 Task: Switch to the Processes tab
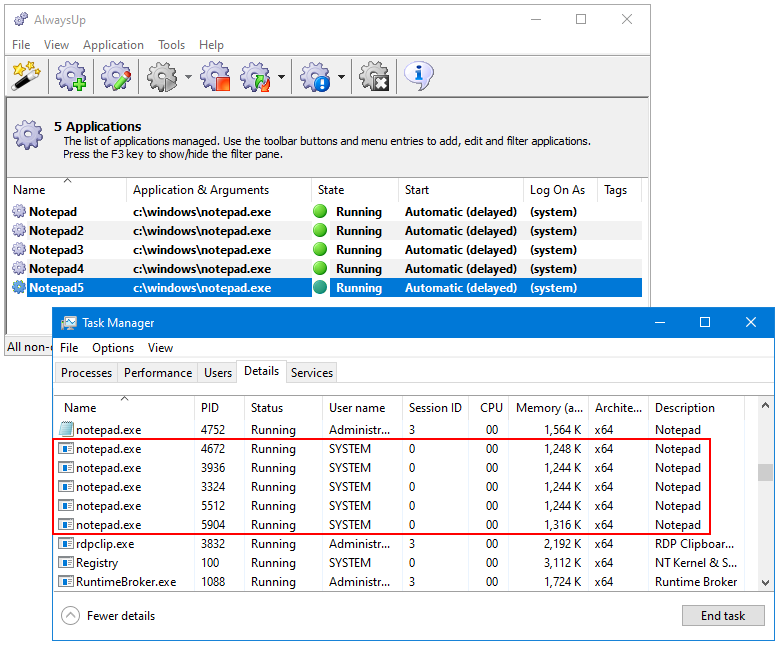tap(87, 372)
